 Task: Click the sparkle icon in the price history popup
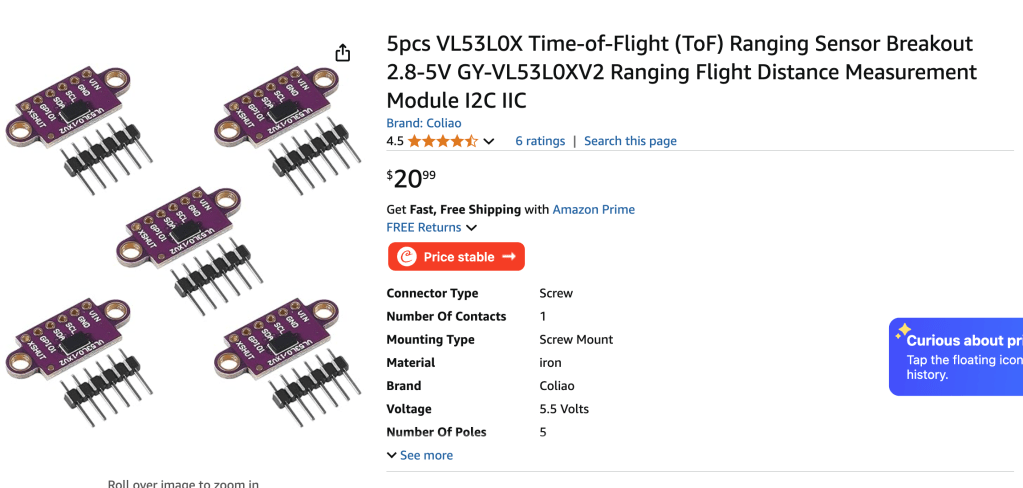(903, 329)
